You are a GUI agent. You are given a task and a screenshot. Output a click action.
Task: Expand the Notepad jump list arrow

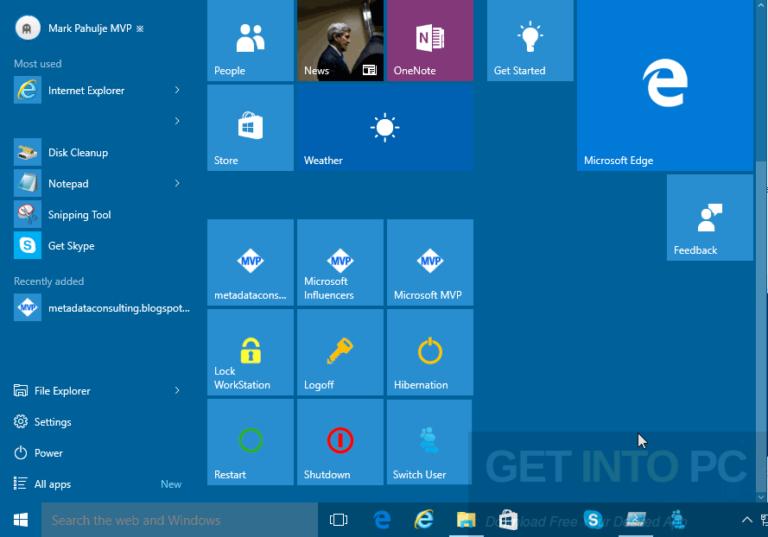point(177,184)
